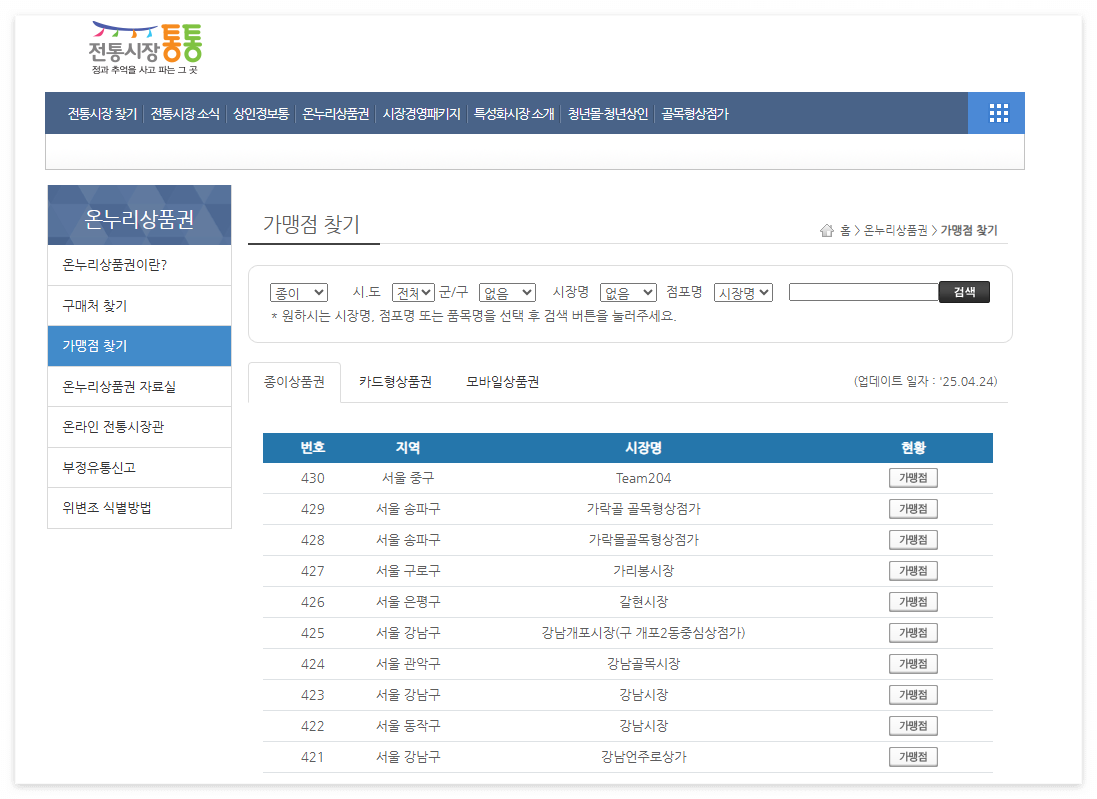Open the 시.도 전체 dropdown
The image size is (1097, 799).
(413, 292)
